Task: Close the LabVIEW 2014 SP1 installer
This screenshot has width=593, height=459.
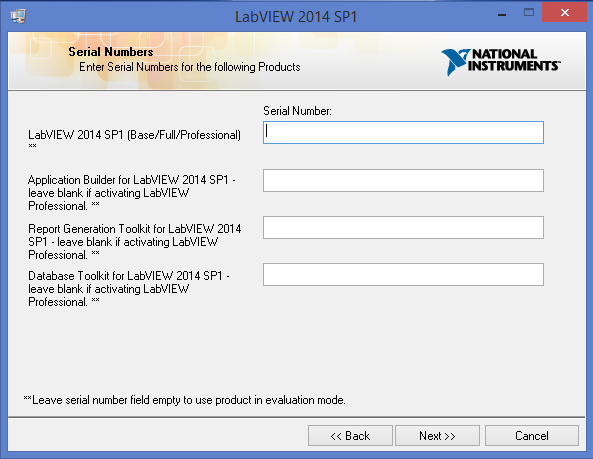Action: tap(564, 12)
